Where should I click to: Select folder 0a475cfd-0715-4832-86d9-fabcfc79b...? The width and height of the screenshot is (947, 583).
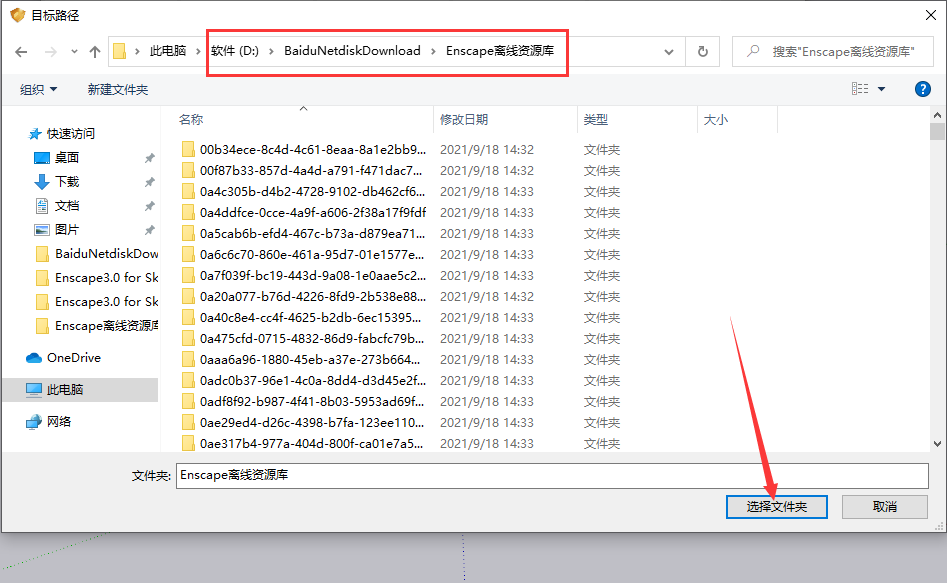pos(312,338)
